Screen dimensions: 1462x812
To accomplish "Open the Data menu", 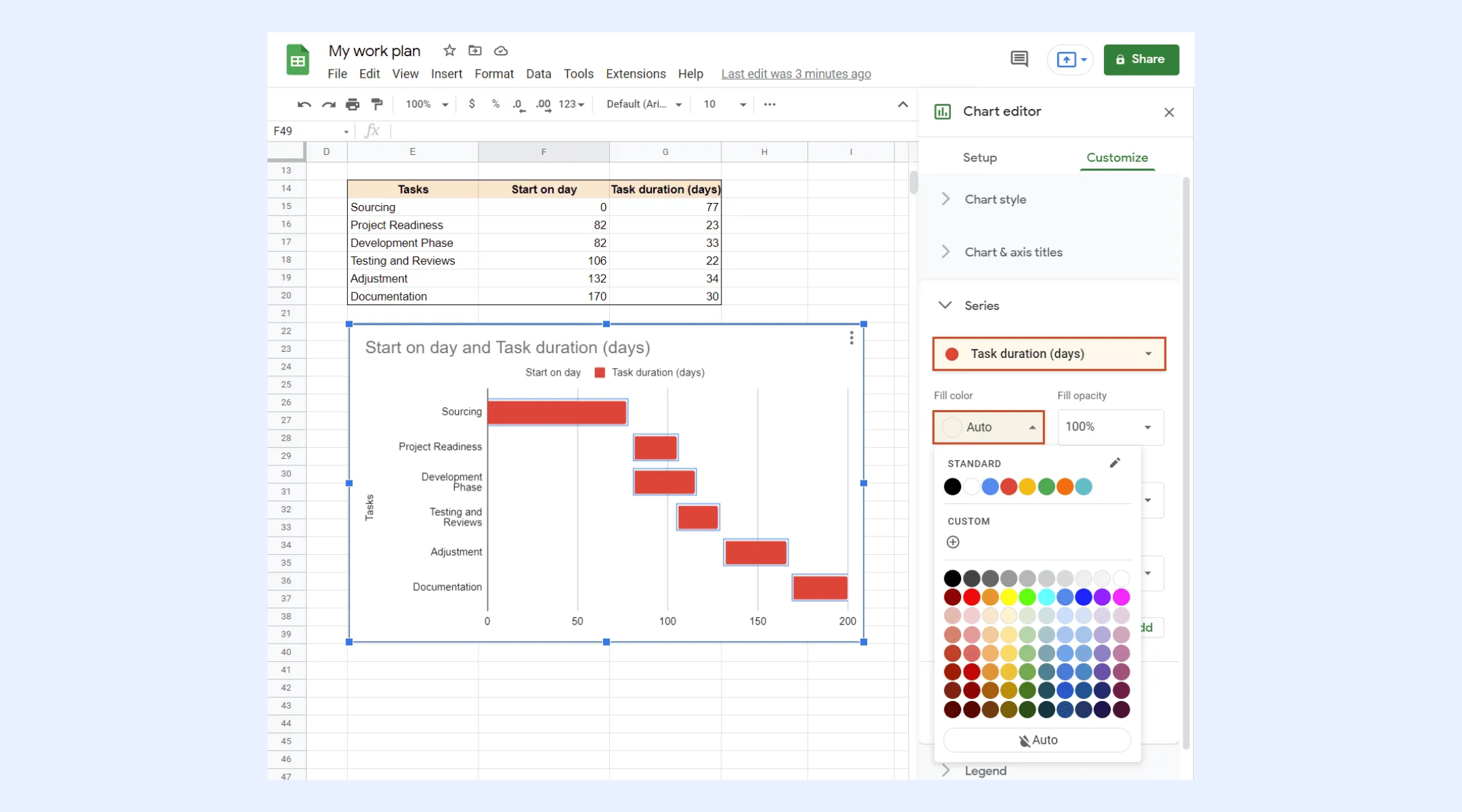I will point(538,74).
